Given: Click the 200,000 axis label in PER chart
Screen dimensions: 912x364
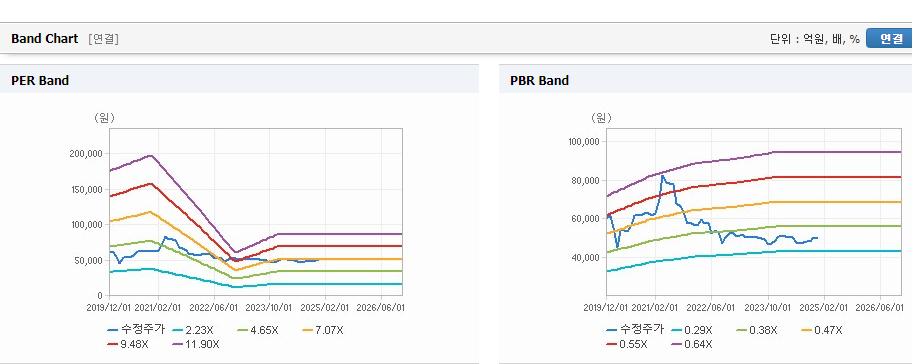Looking at the screenshot, I should click(86, 154).
